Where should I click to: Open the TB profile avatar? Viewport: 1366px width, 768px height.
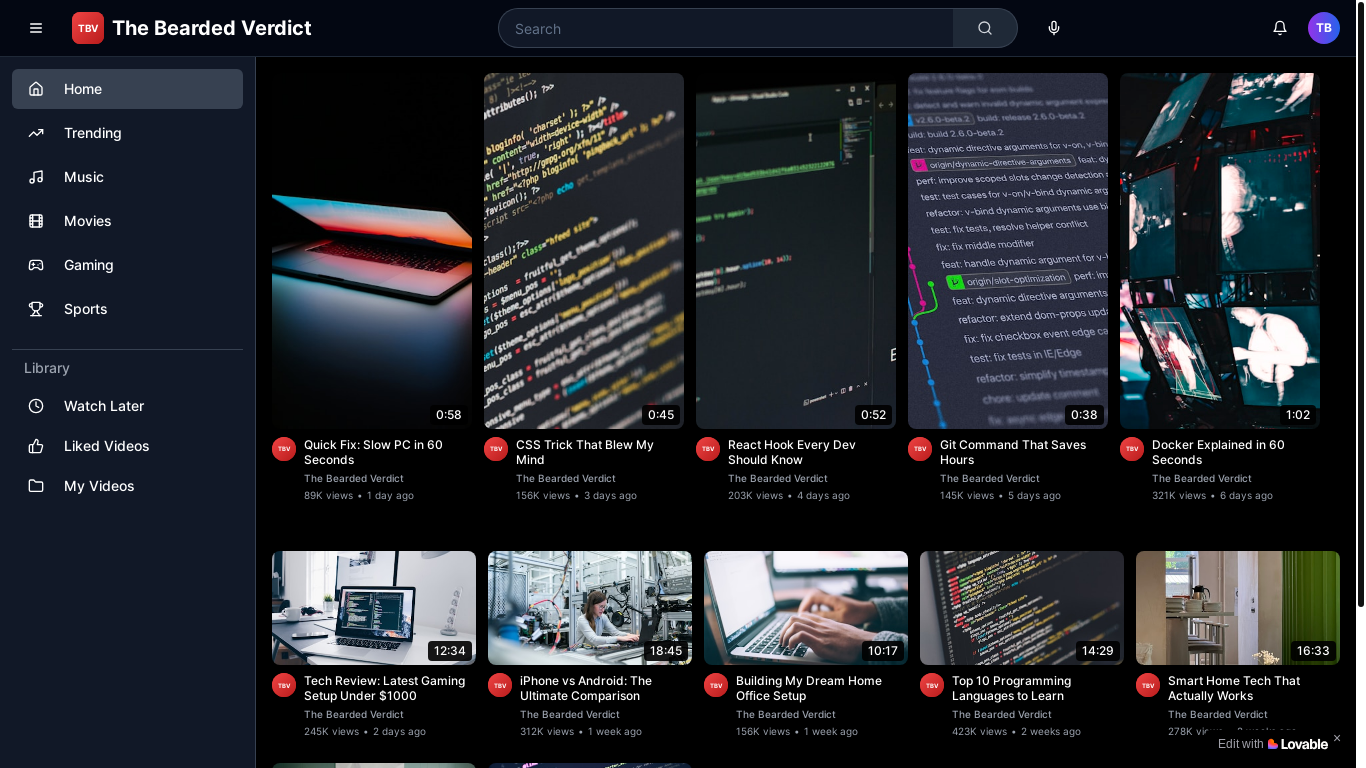pyautogui.click(x=1324, y=28)
